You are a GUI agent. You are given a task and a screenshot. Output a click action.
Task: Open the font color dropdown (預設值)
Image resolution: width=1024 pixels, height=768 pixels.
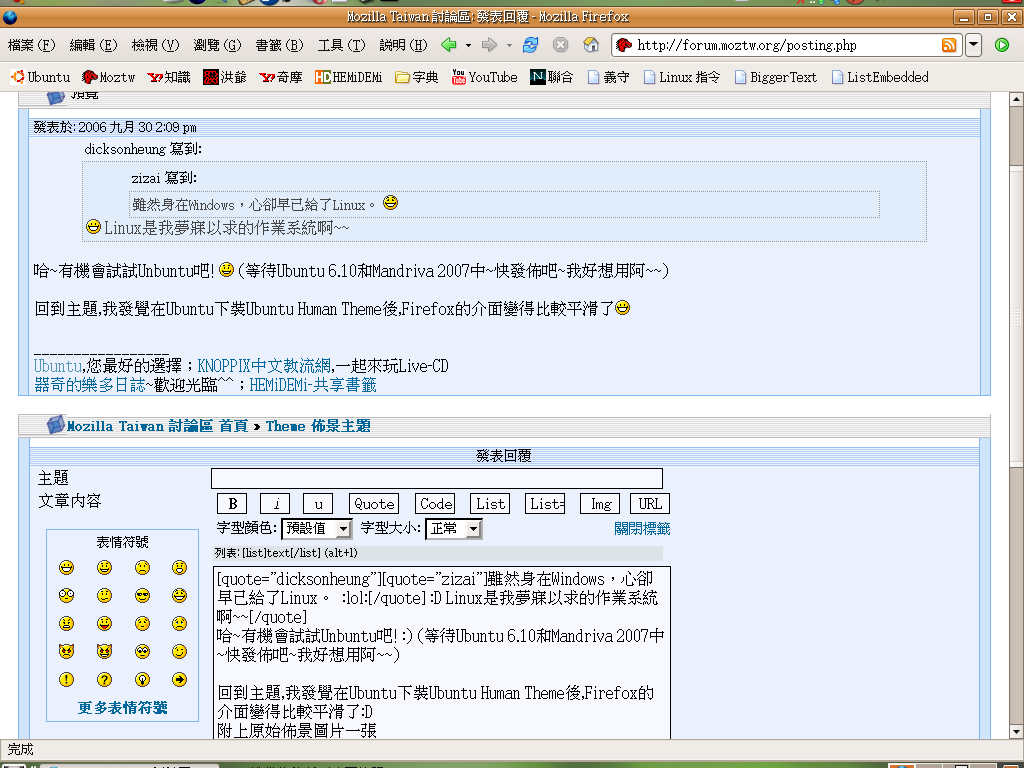316,528
